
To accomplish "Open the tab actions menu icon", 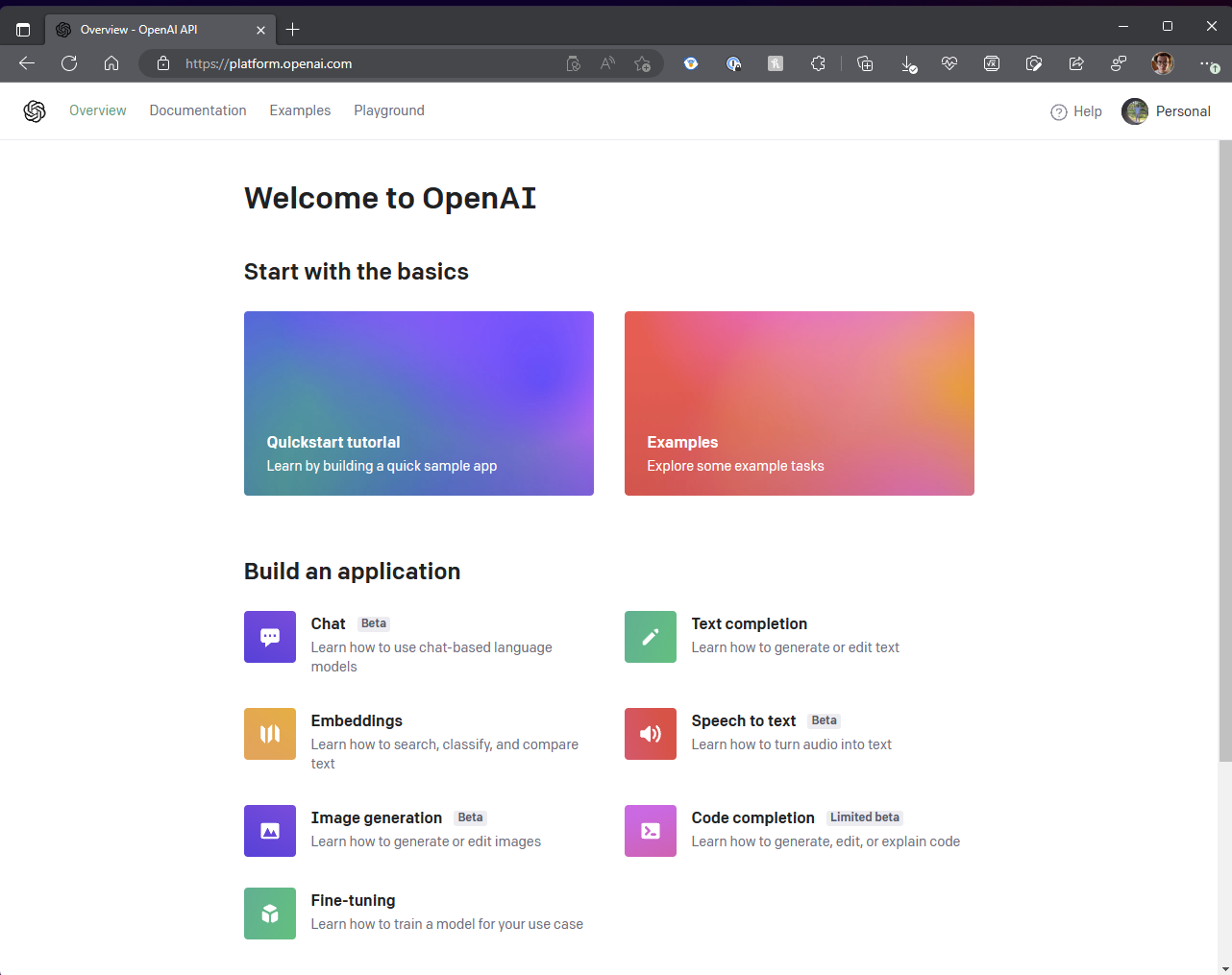I will coord(23,30).
